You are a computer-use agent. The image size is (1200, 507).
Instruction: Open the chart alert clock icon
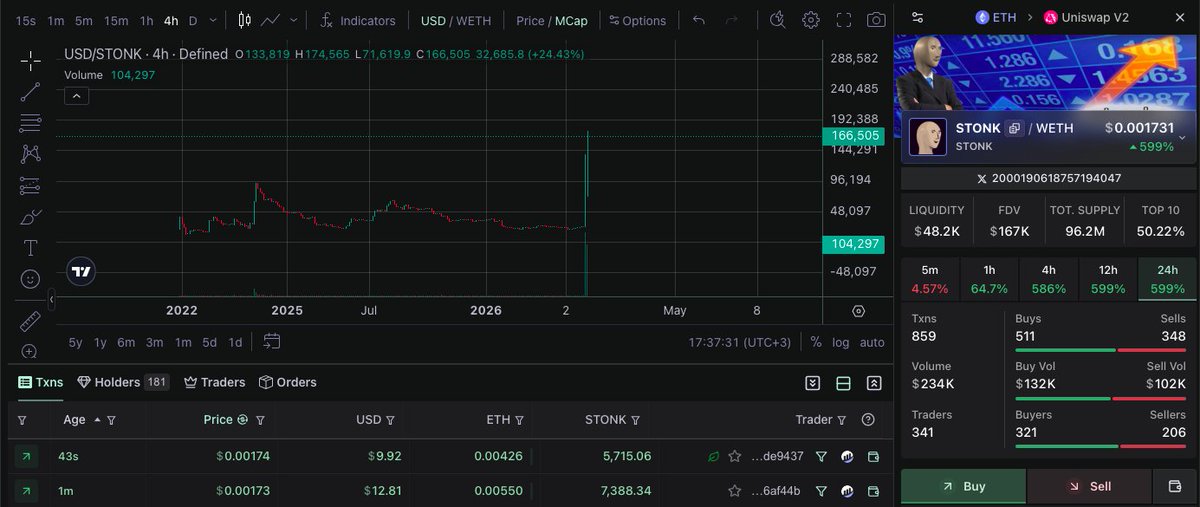[779, 20]
